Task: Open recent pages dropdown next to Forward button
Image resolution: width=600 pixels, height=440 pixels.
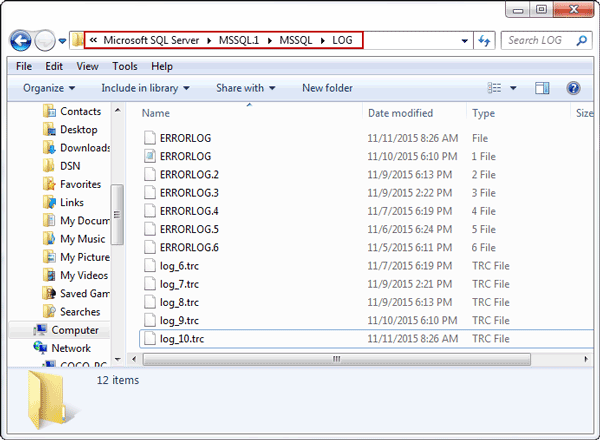Action: tap(62, 41)
